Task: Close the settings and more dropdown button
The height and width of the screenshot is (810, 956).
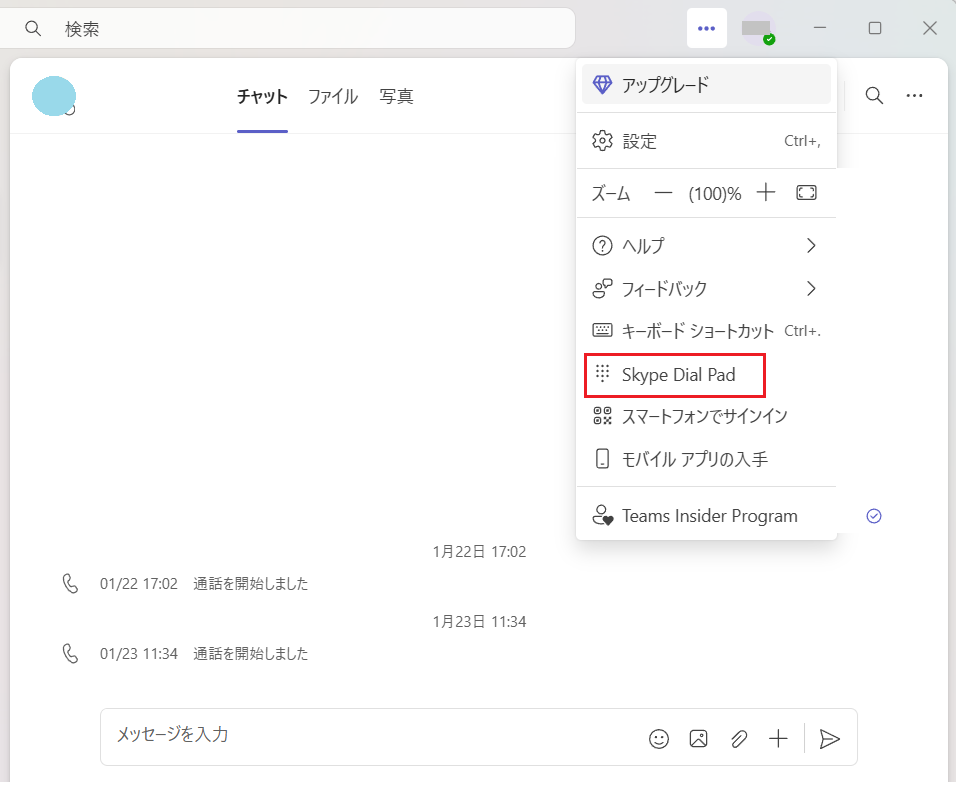Action: tap(707, 29)
